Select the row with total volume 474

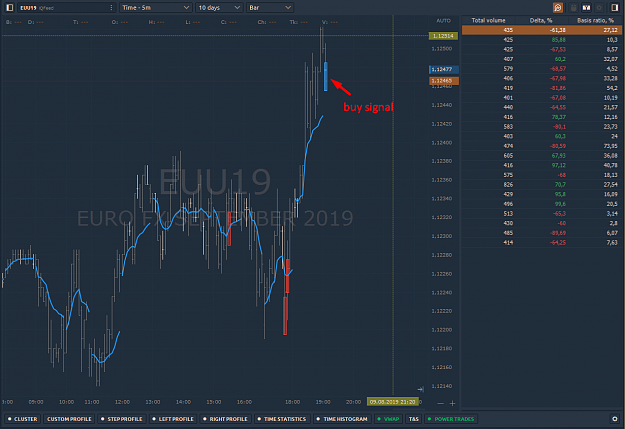(542, 146)
